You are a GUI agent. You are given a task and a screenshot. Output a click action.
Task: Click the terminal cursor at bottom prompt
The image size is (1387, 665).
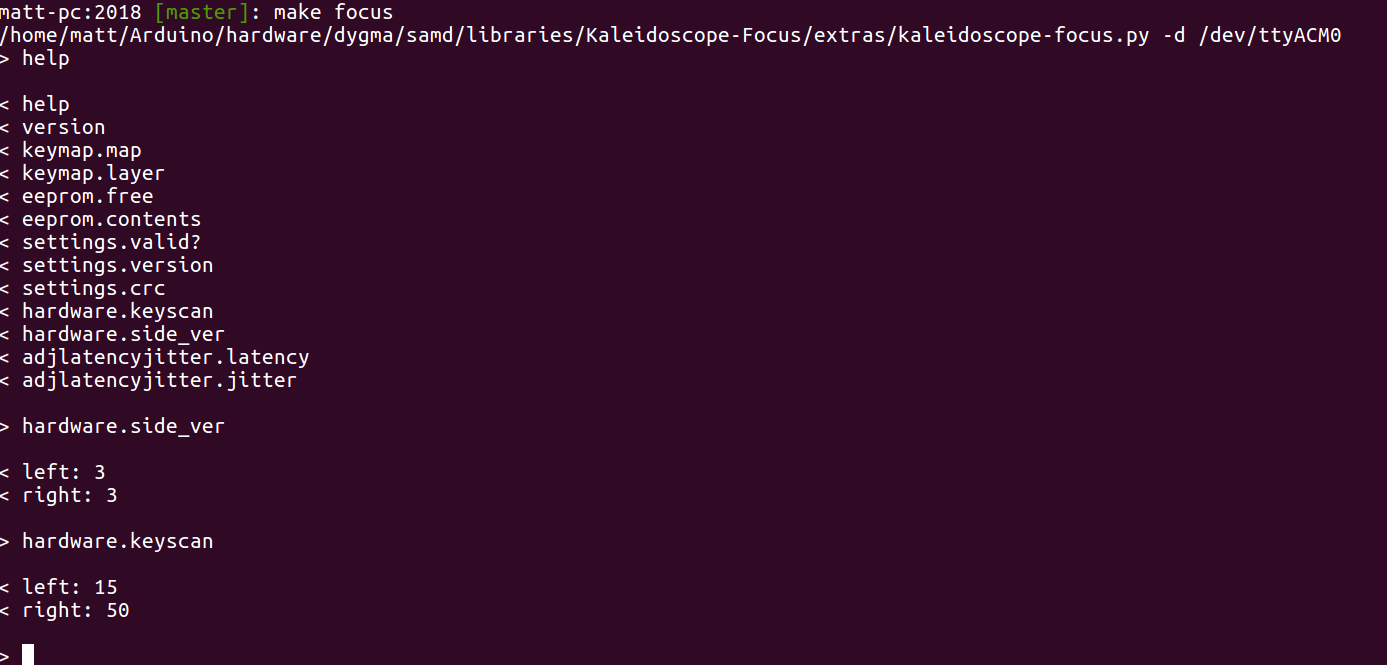click(x=28, y=655)
